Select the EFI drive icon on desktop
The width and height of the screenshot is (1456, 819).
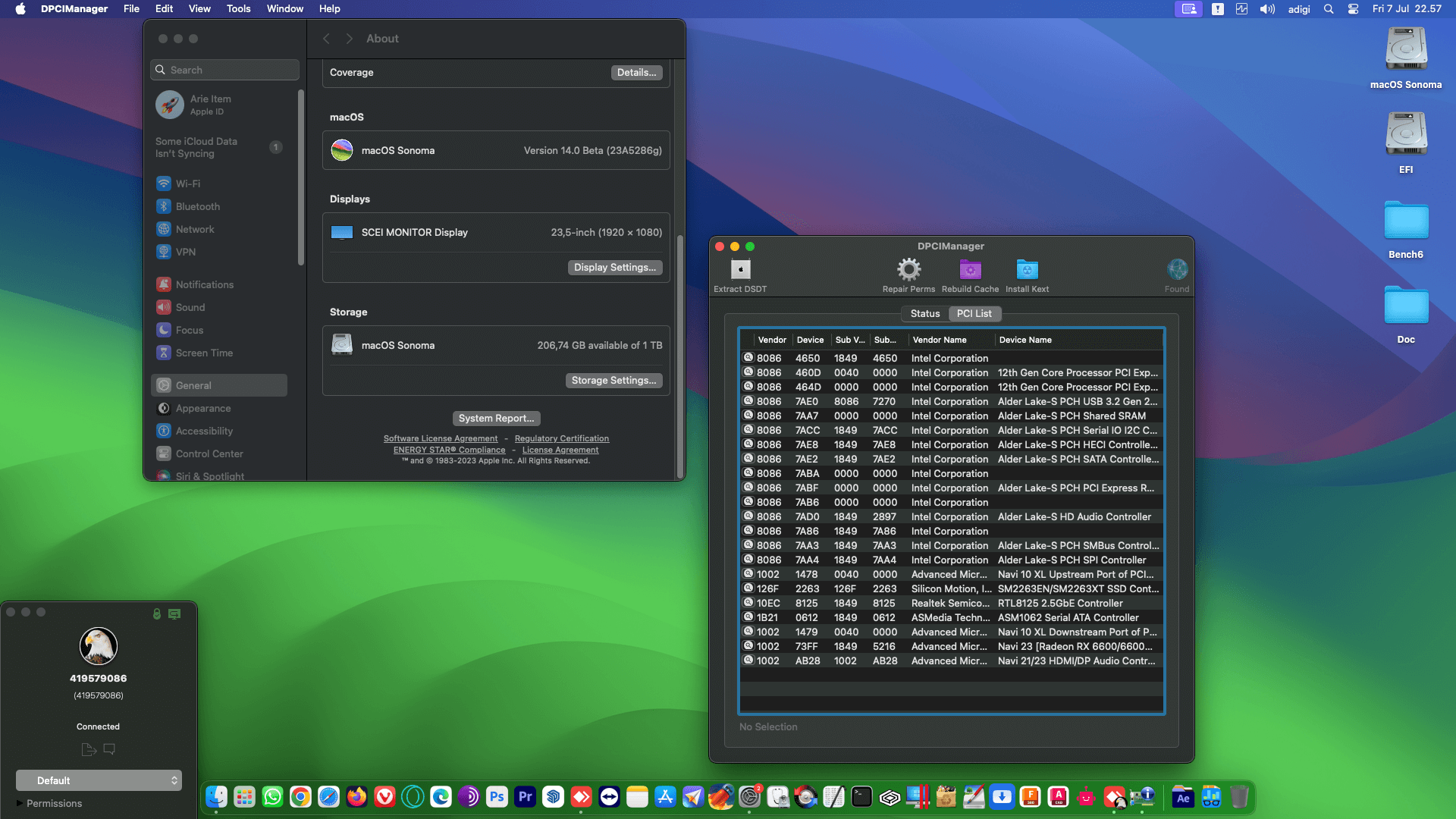(1406, 143)
